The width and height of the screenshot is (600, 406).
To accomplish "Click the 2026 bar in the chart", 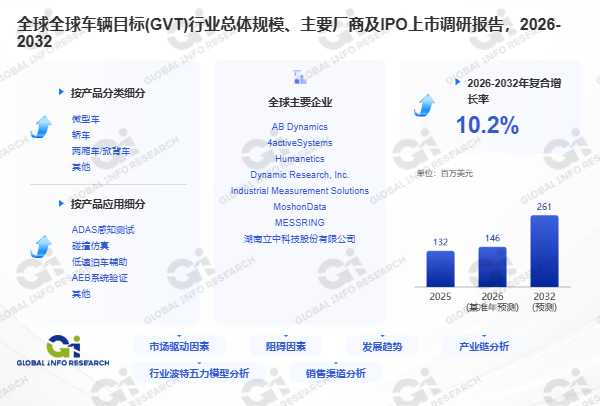I will point(492,267).
